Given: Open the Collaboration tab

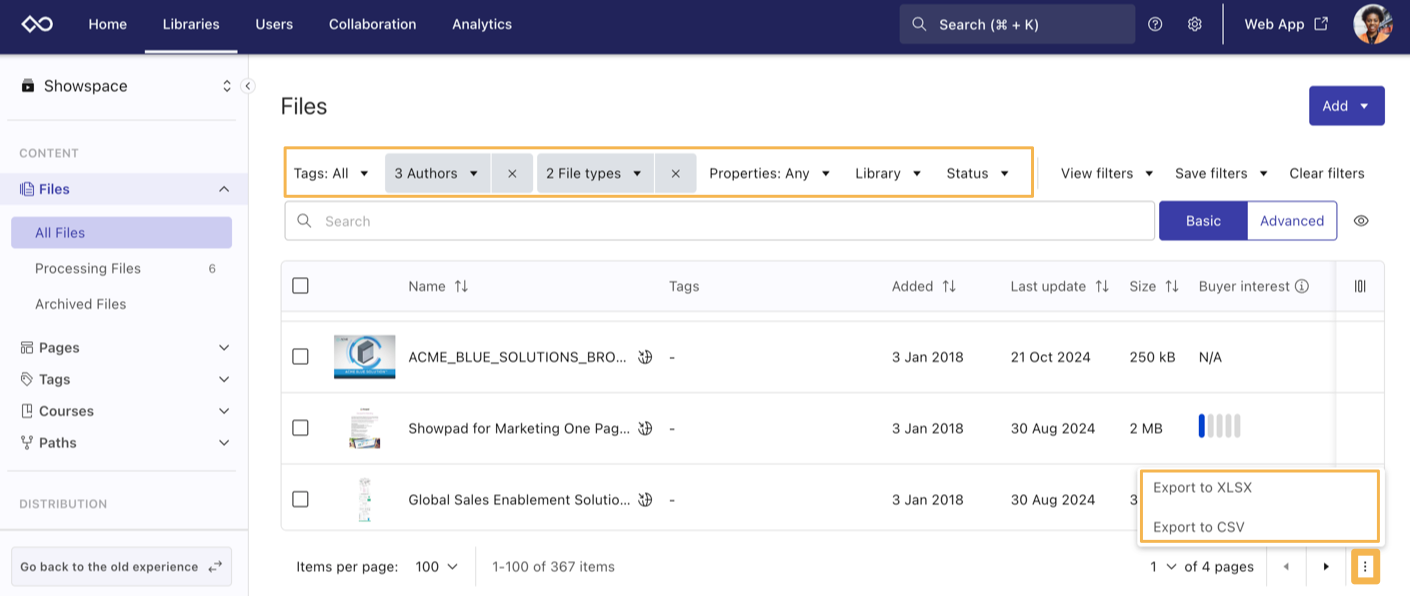Looking at the screenshot, I should click(372, 24).
